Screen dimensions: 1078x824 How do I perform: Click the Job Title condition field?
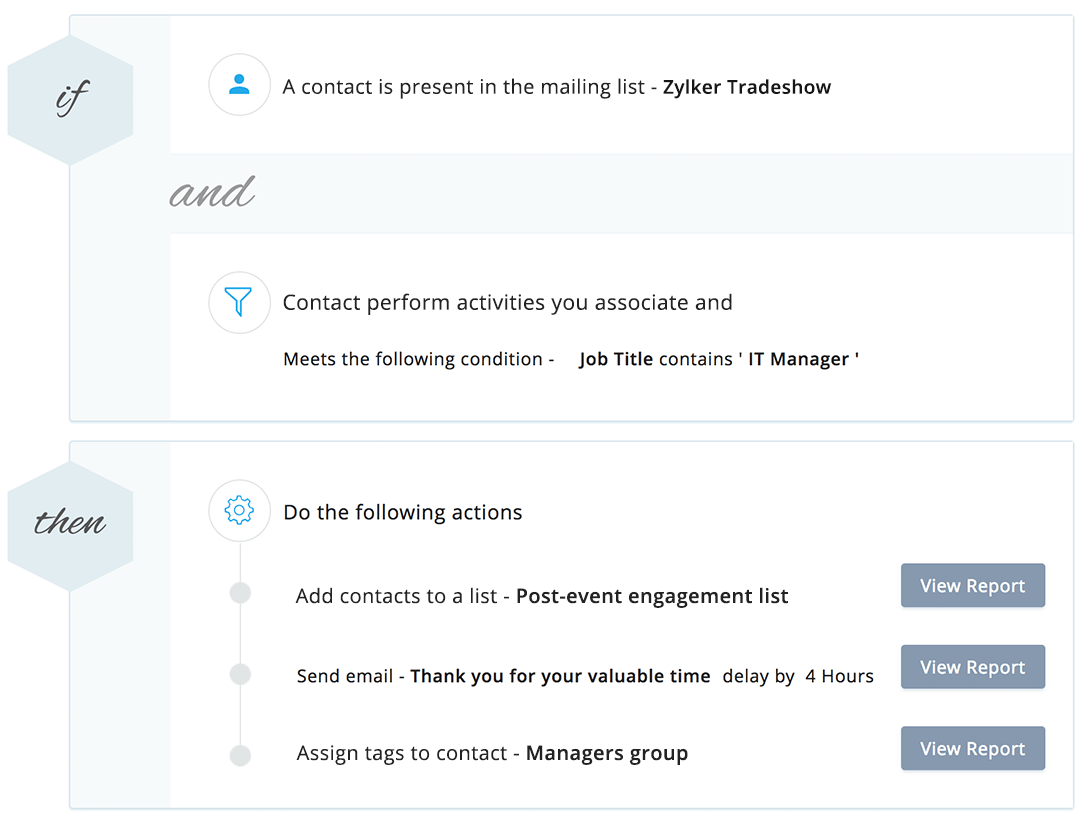click(616, 359)
